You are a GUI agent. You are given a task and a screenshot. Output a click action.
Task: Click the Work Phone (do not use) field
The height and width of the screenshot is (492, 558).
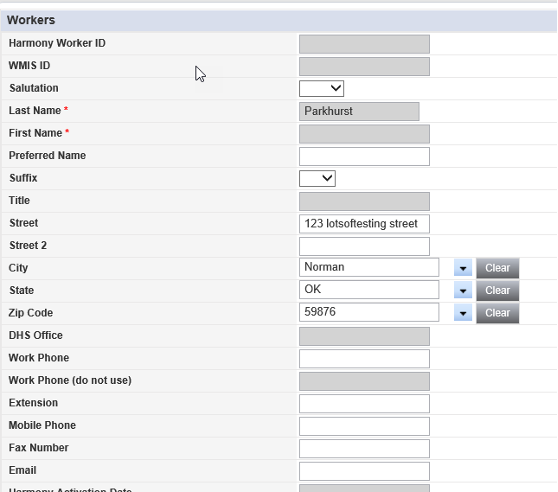(x=364, y=381)
